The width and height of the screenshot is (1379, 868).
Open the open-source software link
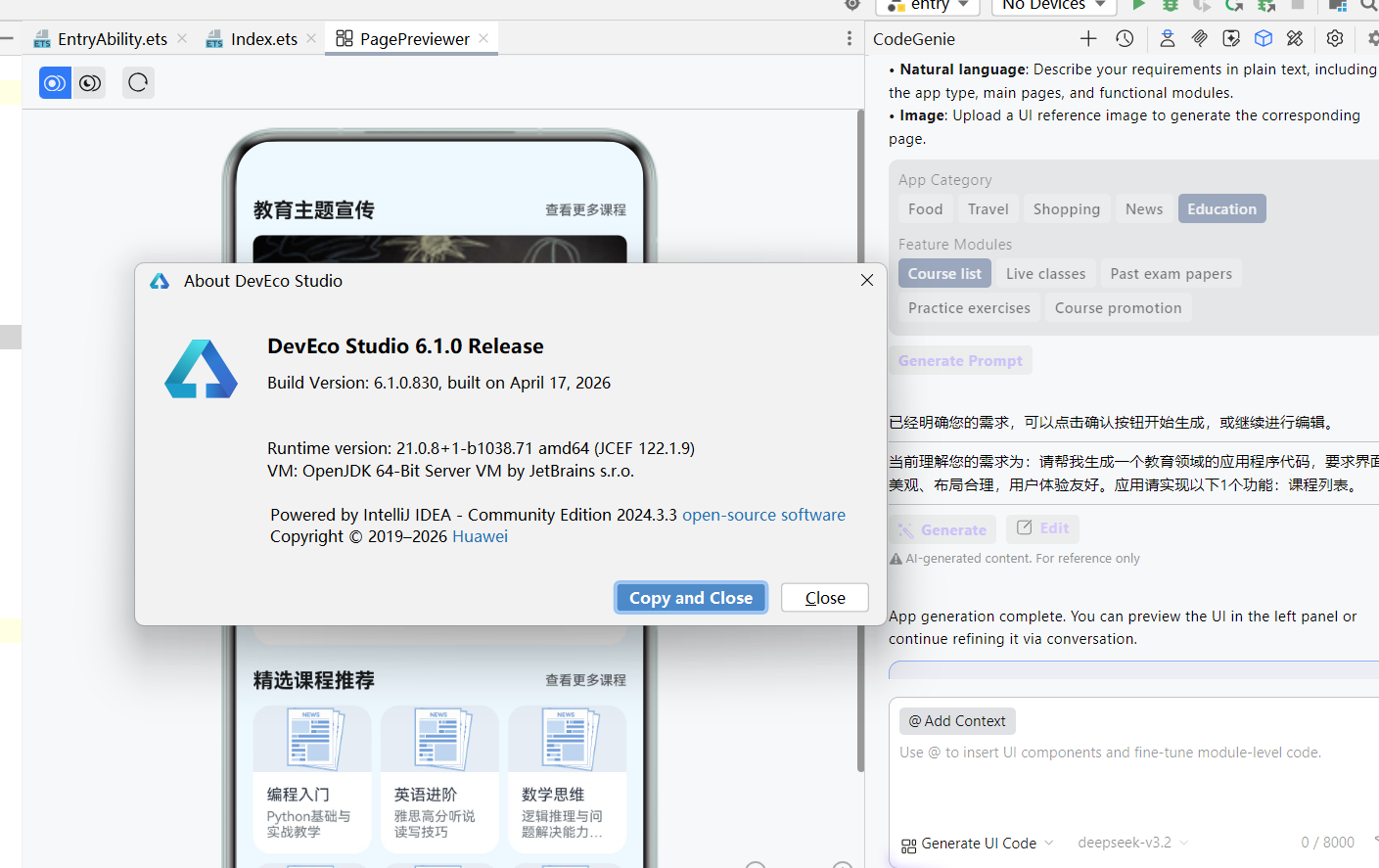pos(763,515)
